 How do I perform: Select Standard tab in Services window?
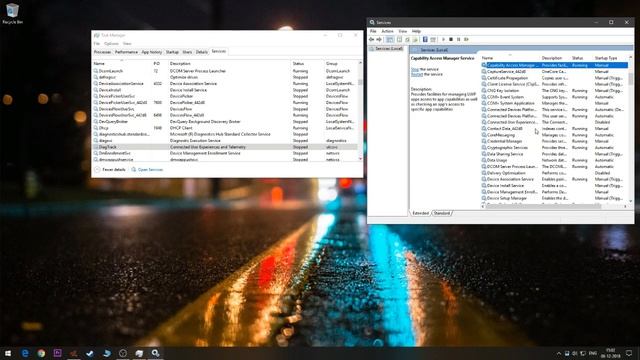pyautogui.click(x=442, y=213)
